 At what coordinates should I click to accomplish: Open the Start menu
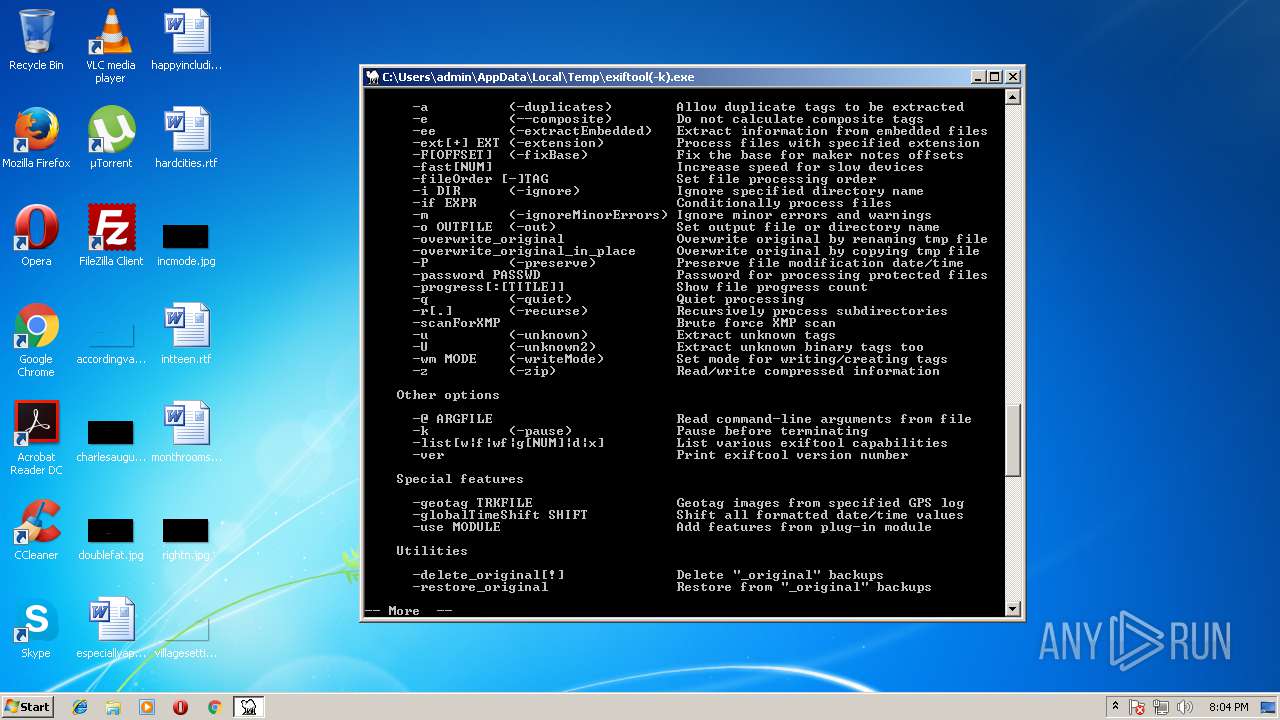(x=27, y=706)
